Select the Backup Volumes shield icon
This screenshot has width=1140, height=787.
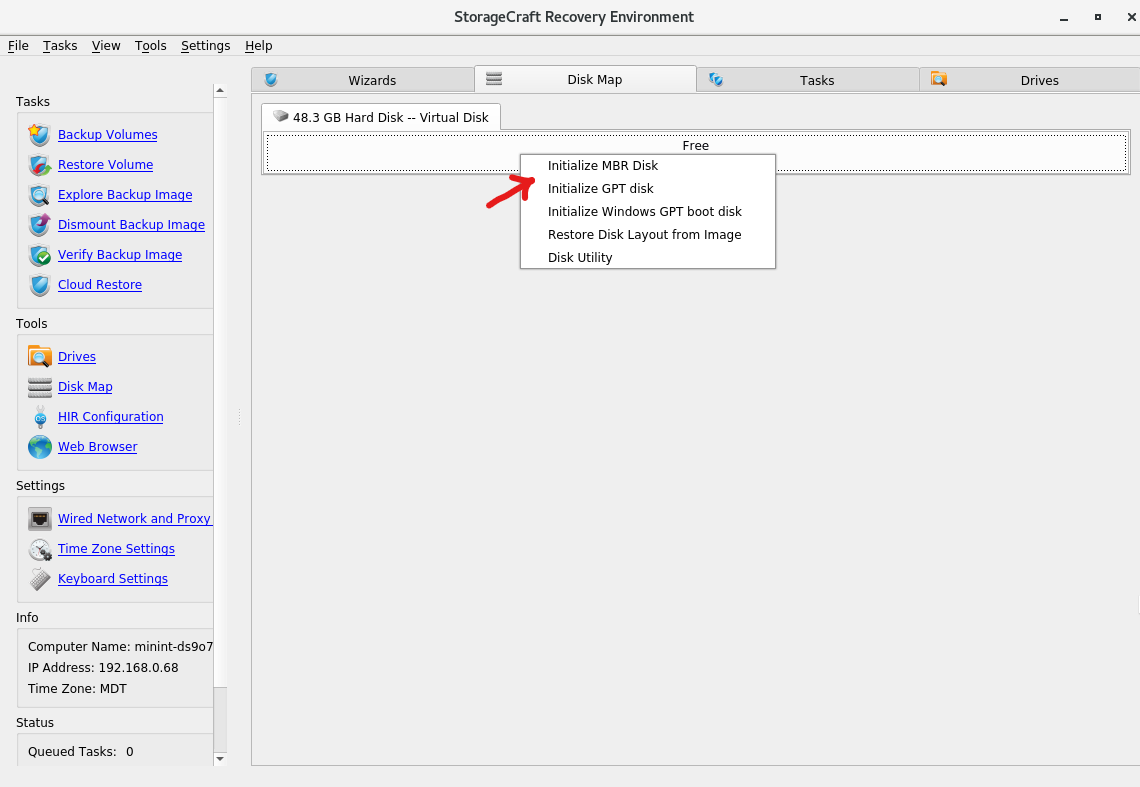(x=38, y=135)
